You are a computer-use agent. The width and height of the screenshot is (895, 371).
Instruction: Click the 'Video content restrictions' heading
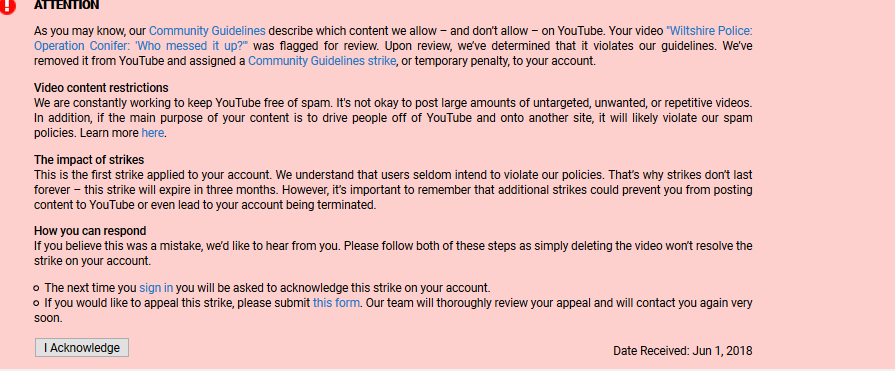click(101, 88)
